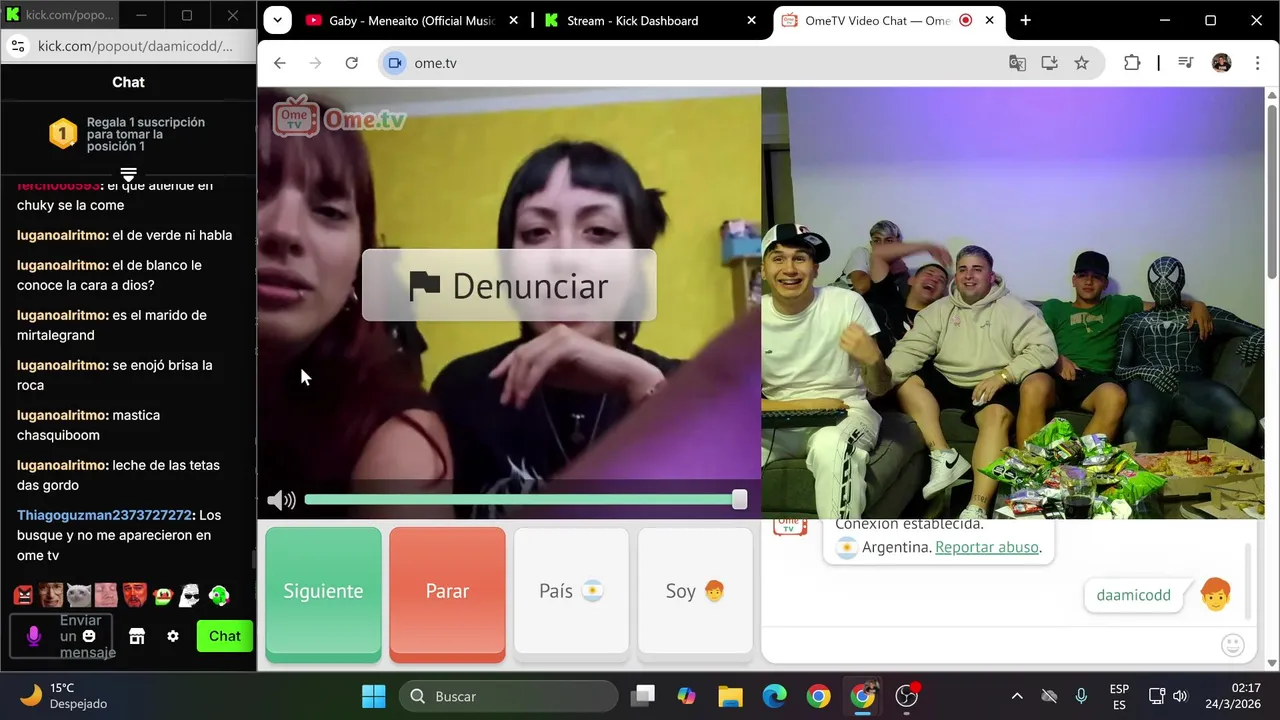Open Microsoft Edge from taskbar

click(x=774, y=696)
